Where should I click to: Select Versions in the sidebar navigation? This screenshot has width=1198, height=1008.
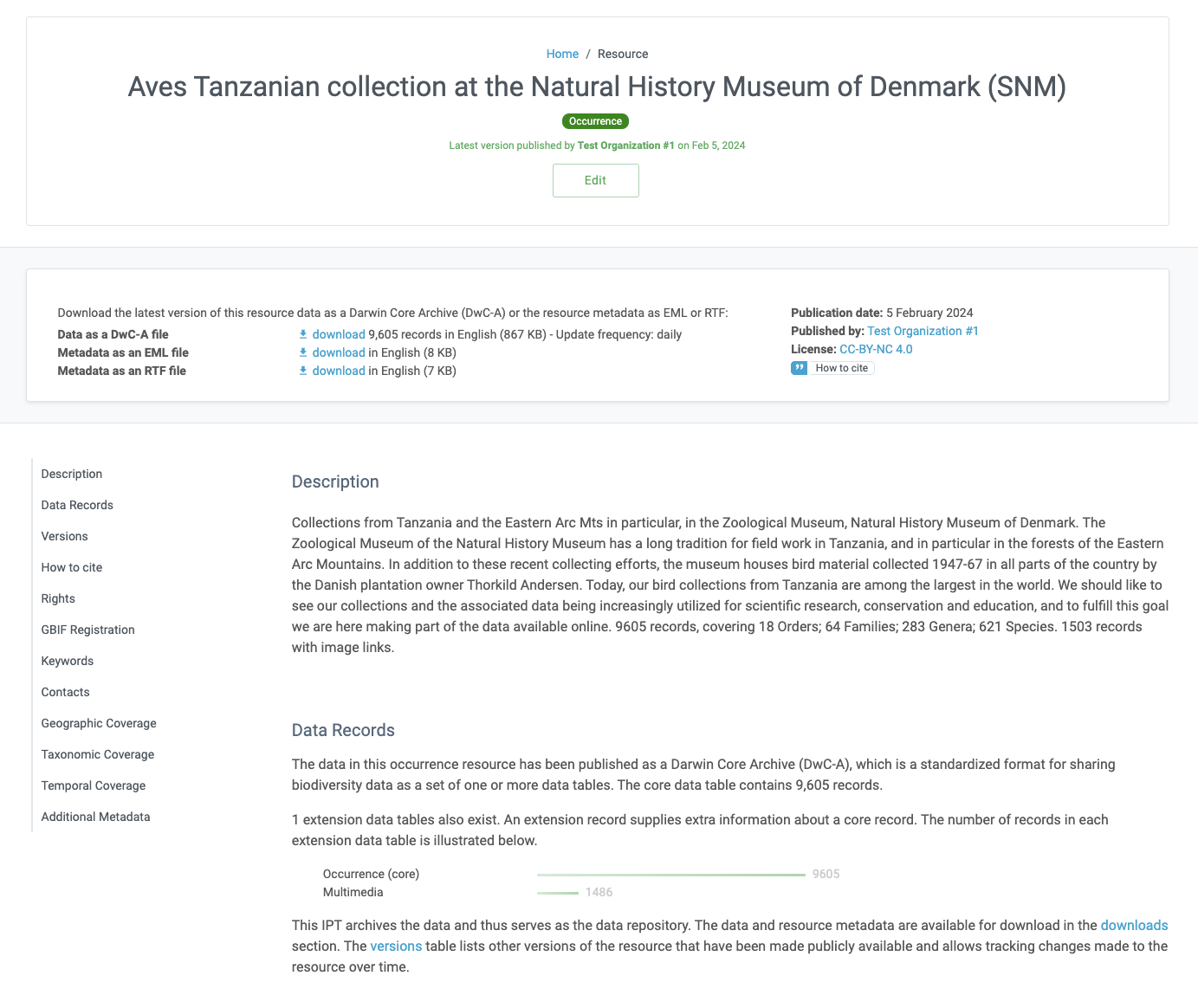(65, 536)
